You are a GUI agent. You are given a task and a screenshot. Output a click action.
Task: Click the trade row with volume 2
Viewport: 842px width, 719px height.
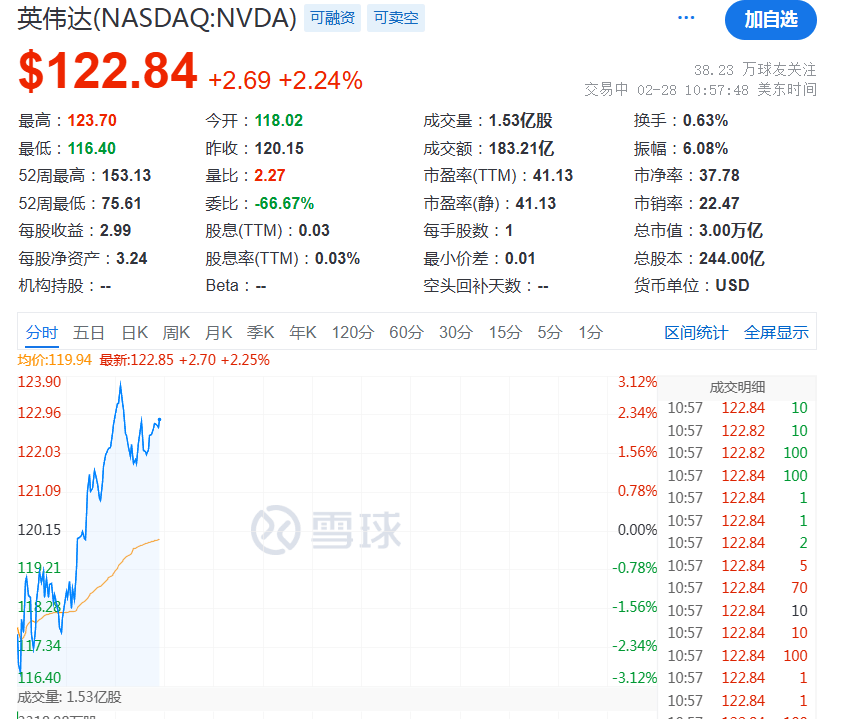coord(737,543)
